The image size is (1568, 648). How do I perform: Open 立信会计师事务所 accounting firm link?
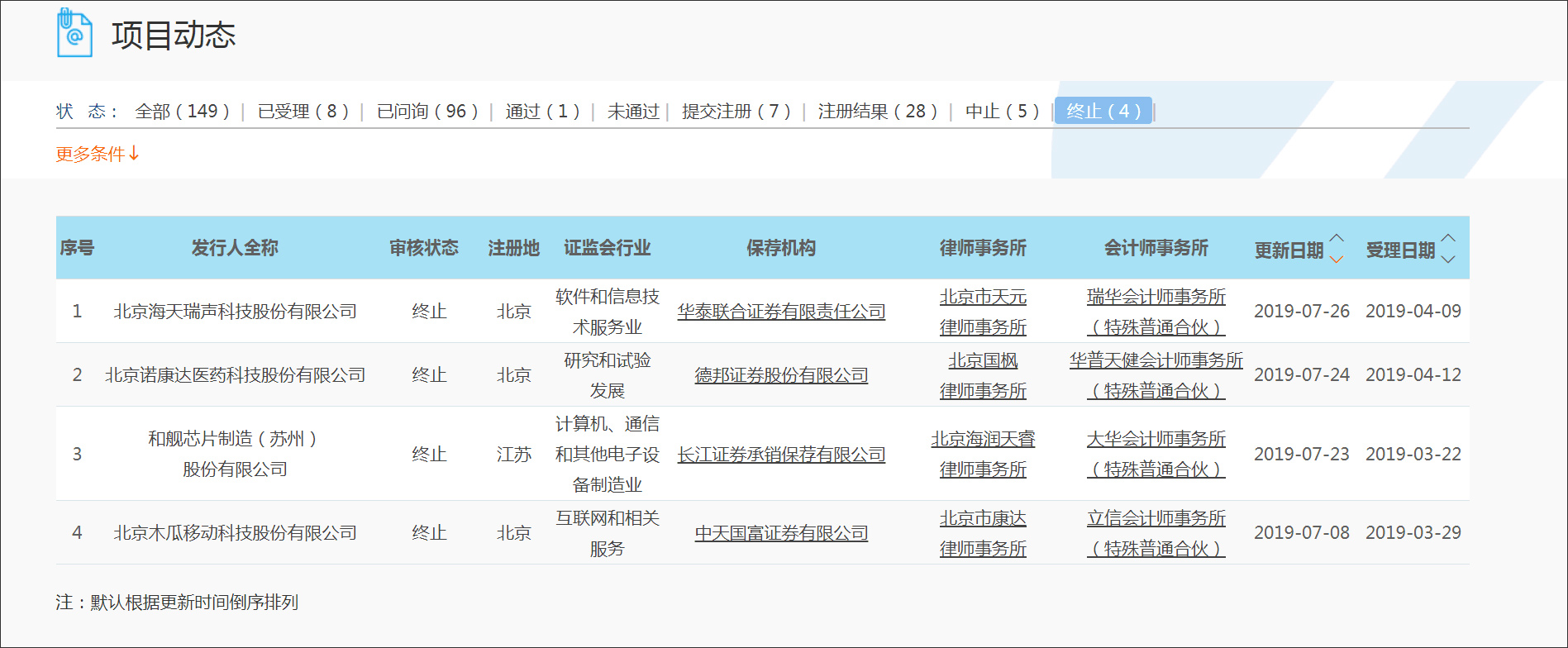pos(1156,533)
